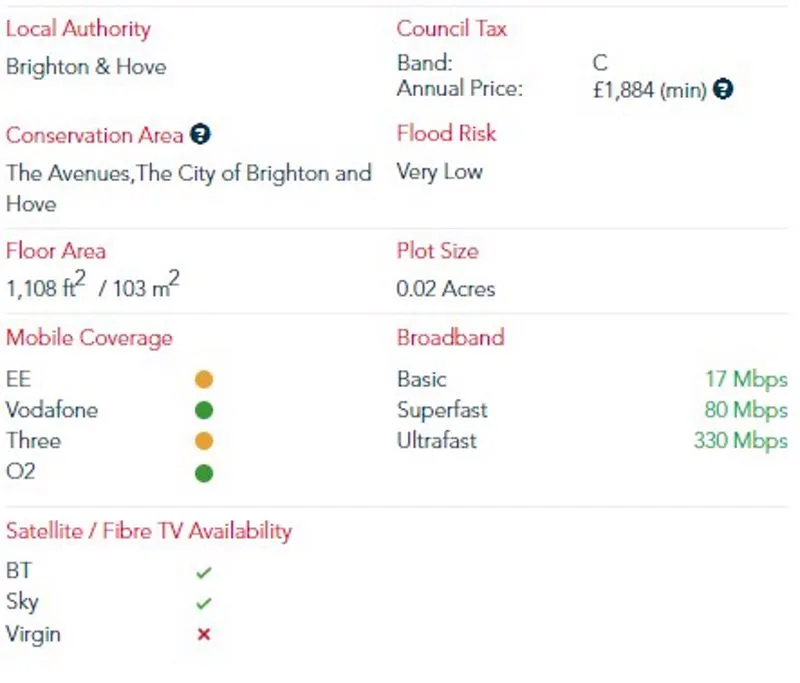Select the Council Tax heading
This screenshot has height=683, width=800.
coord(452,29)
